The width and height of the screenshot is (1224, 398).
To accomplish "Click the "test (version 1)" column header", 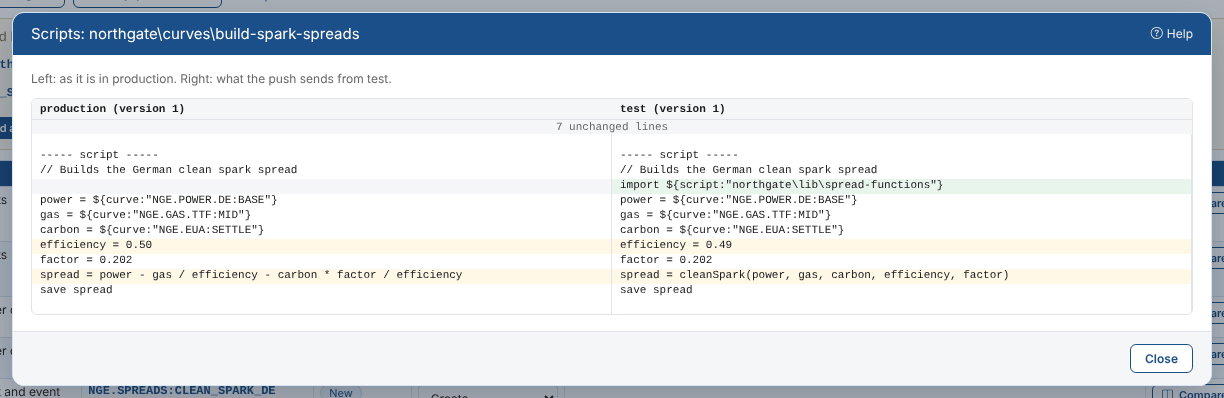I will tap(672, 108).
